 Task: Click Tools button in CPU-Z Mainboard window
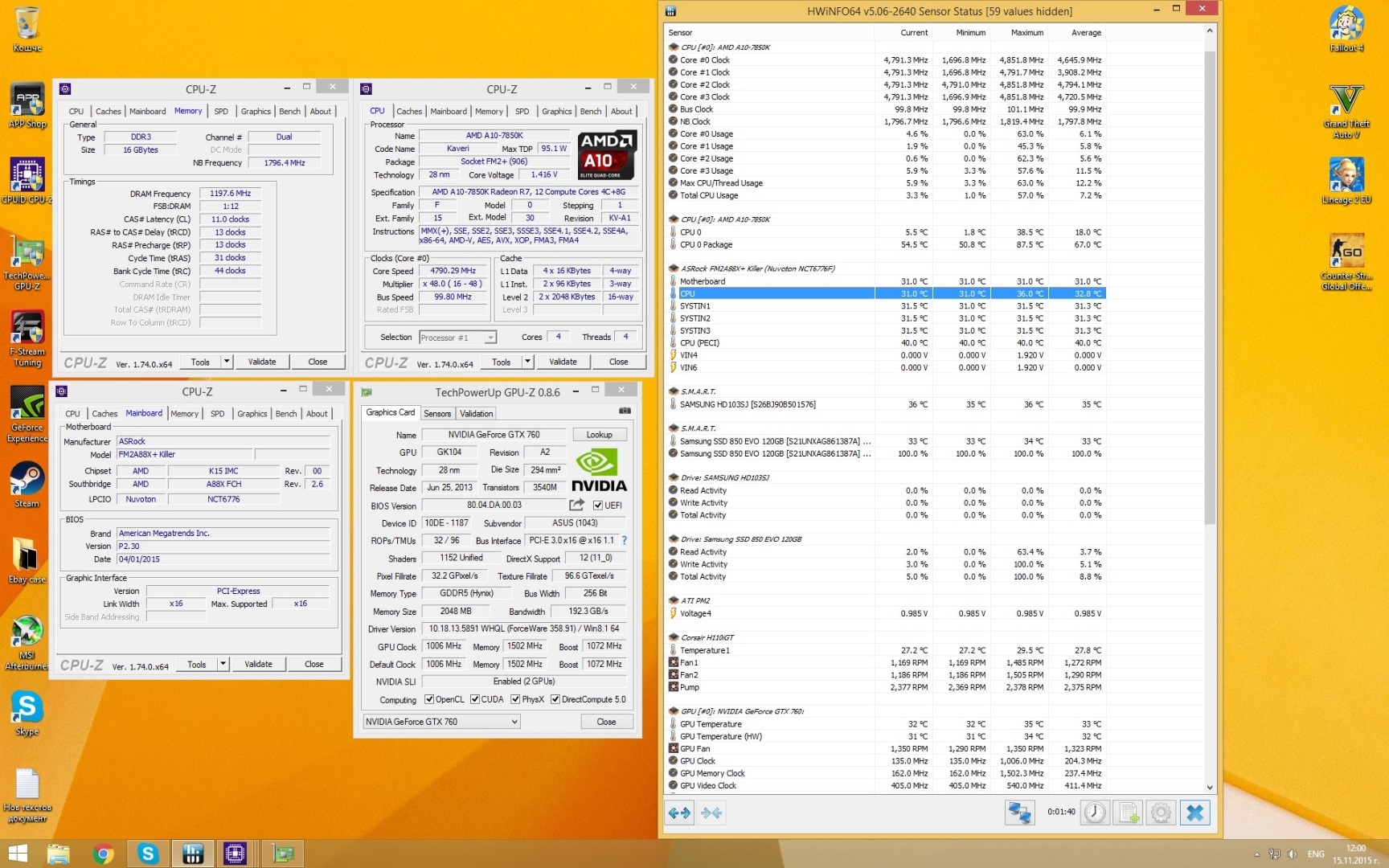[x=197, y=664]
